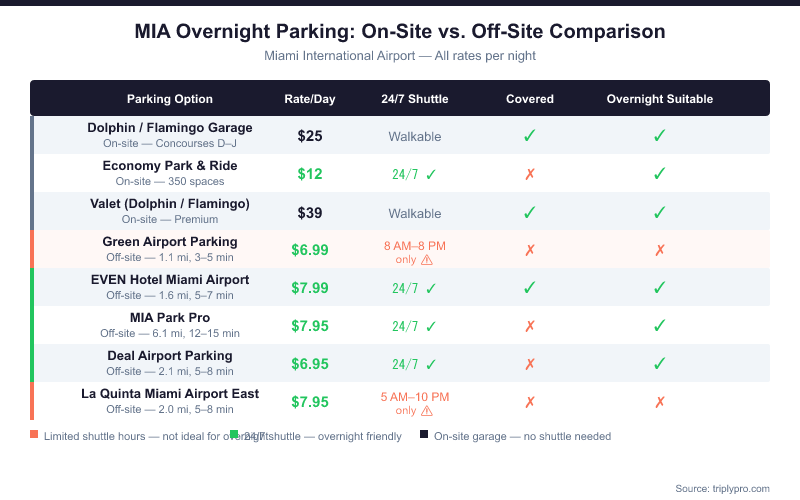Click the Green Airport Parking name
This screenshot has height=500, width=800.
click(x=170, y=242)
